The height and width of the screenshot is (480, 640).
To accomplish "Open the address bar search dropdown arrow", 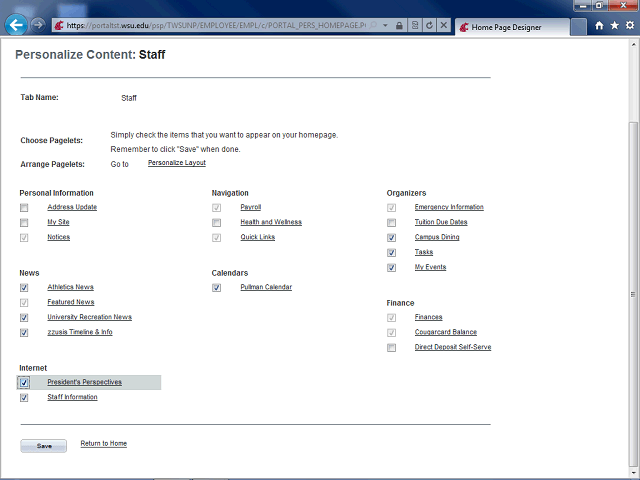I will coord(386,24).
